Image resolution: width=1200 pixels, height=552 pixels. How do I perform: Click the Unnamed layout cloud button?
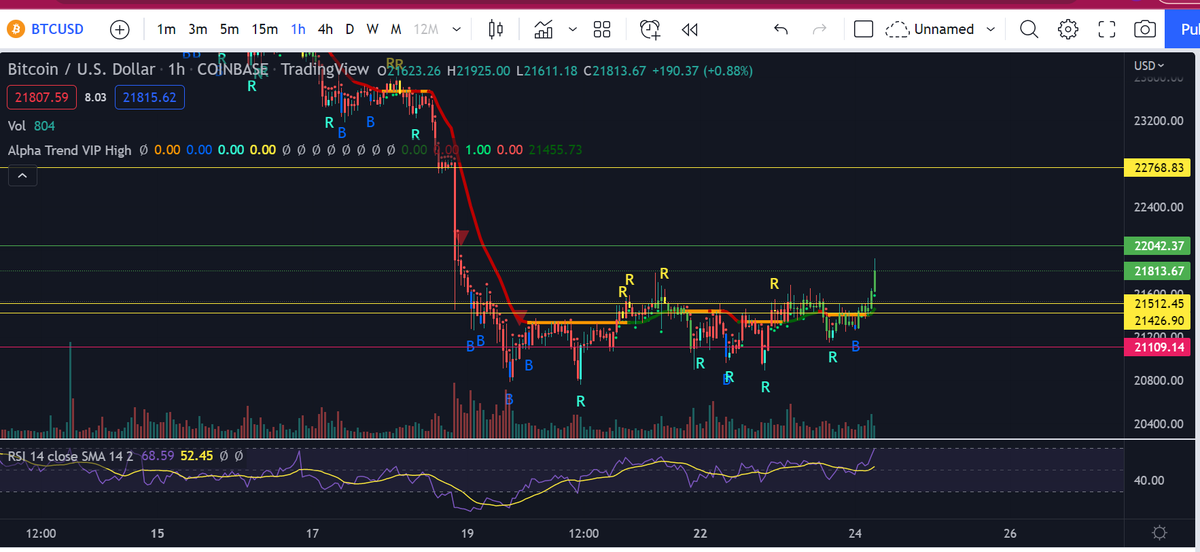pos(930,29)
